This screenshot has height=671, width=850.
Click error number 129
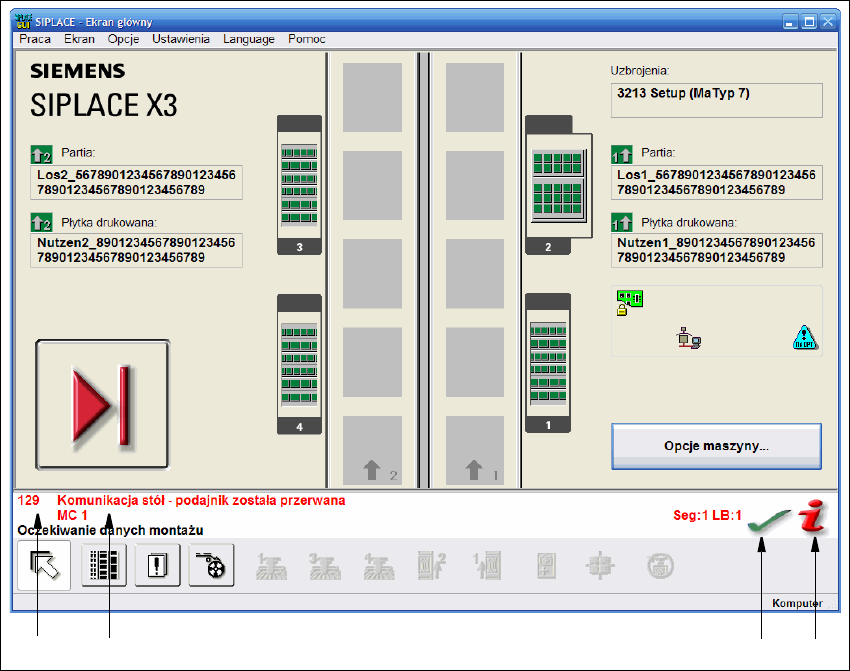pos(28,500)
